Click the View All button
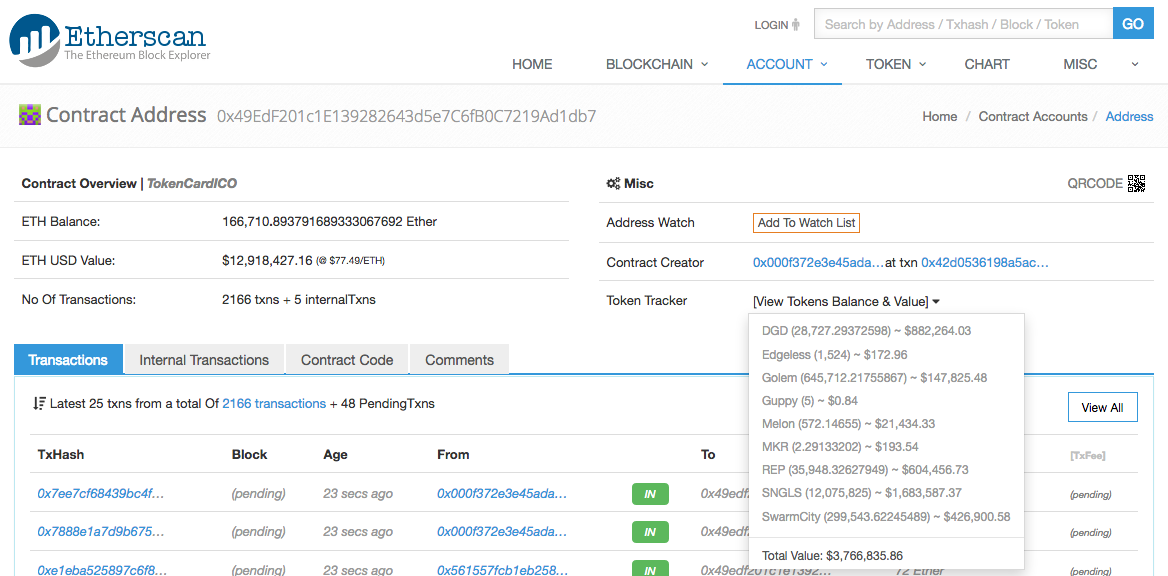1168x576 pixels. click(x=1102, y=408)
